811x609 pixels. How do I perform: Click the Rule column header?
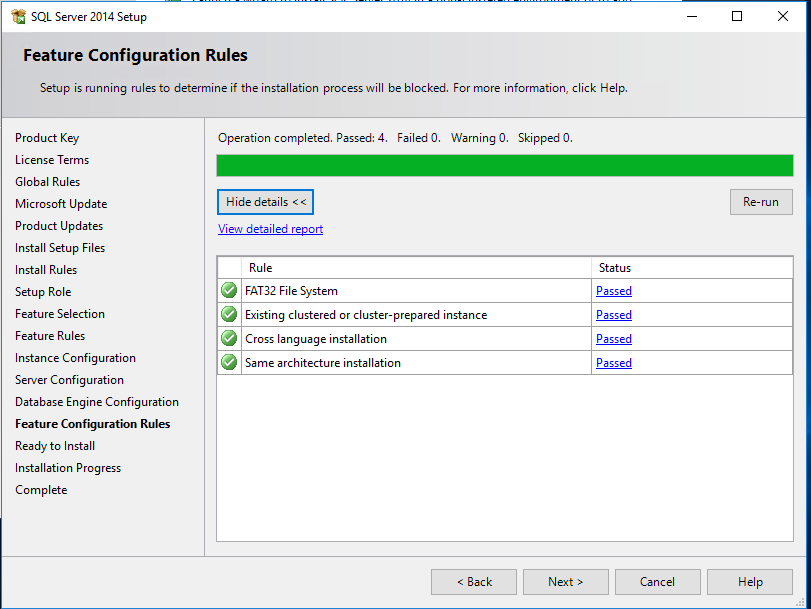pyautogui.click(x=416, y=268)
